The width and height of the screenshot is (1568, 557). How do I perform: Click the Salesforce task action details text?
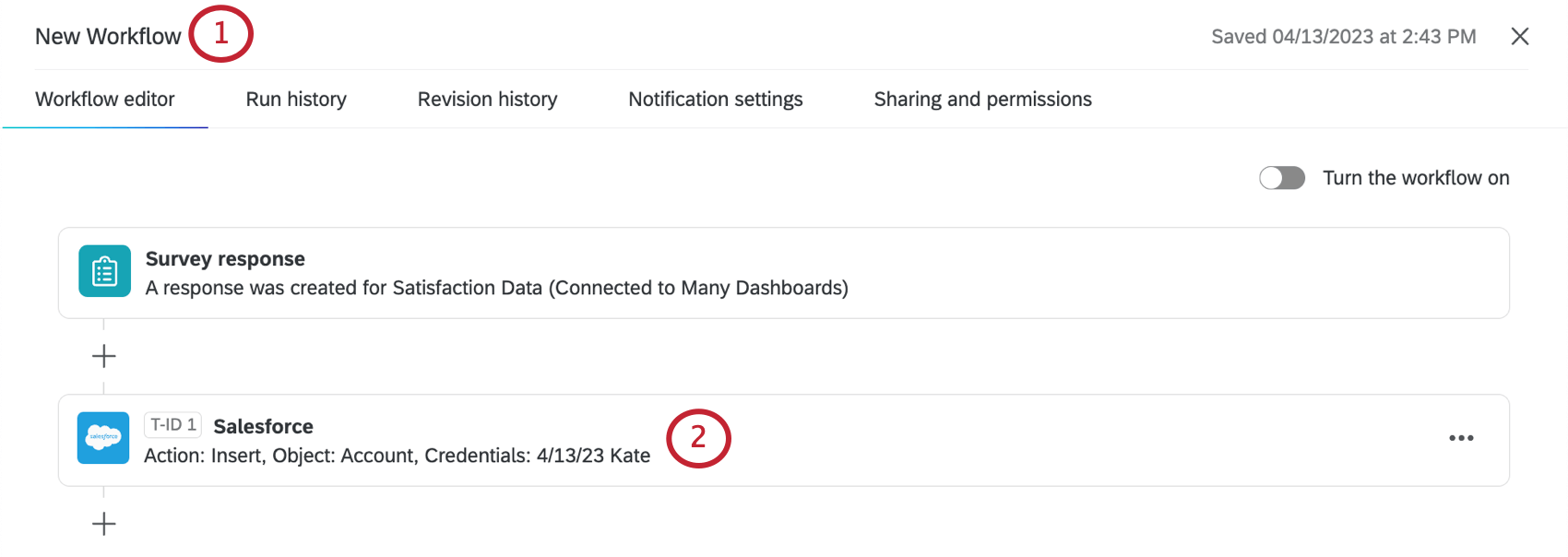[397, 455]
